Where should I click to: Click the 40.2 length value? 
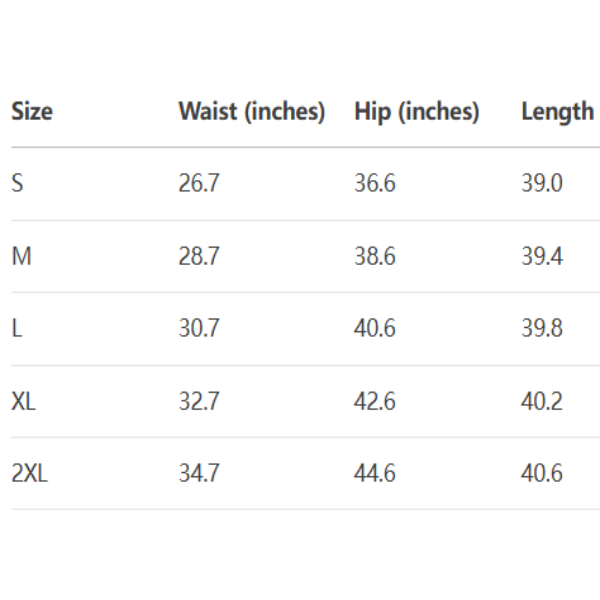click(x=542, y=402)
